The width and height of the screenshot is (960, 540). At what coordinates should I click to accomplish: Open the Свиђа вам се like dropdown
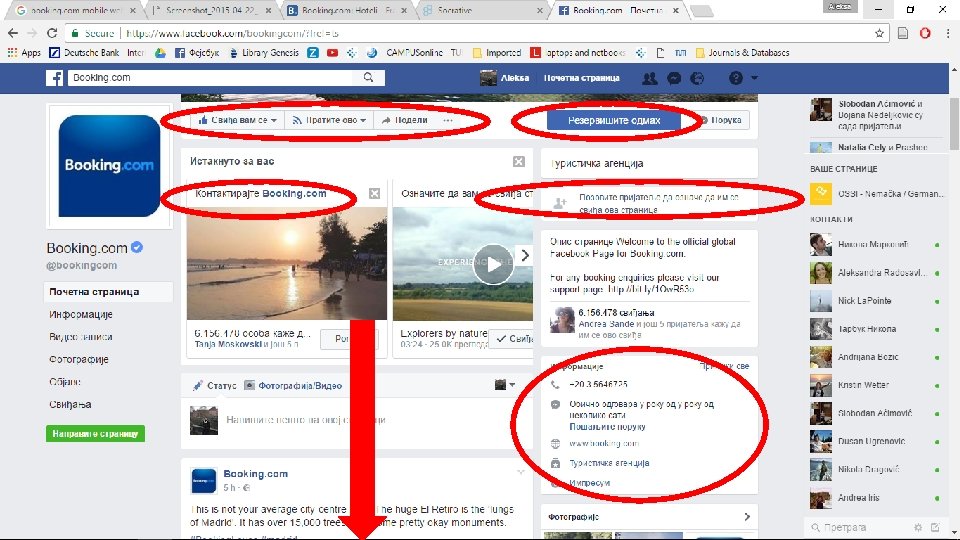(237, 120)
